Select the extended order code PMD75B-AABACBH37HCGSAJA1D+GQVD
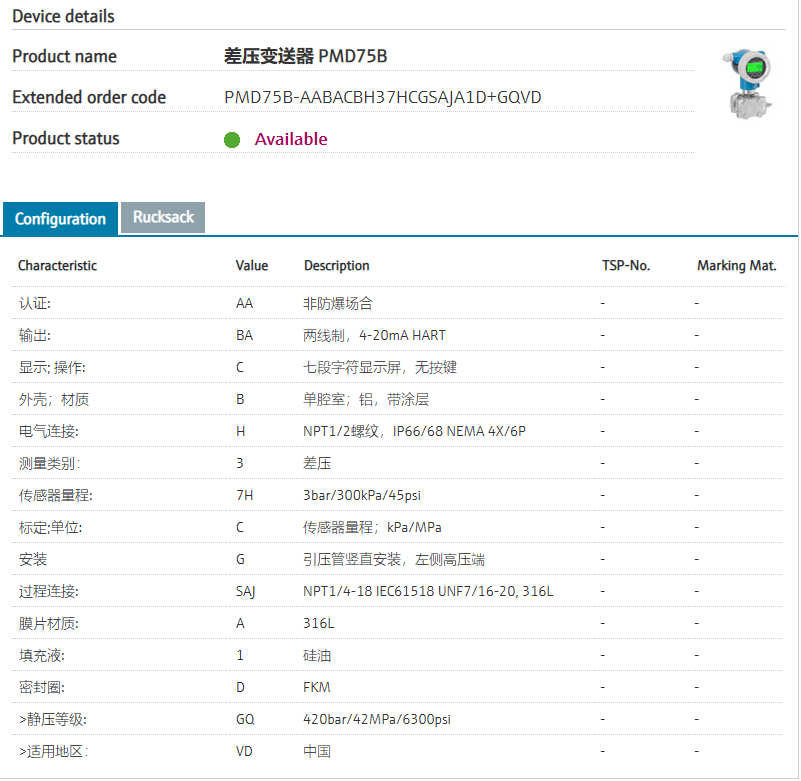 [x=383, y=98]
